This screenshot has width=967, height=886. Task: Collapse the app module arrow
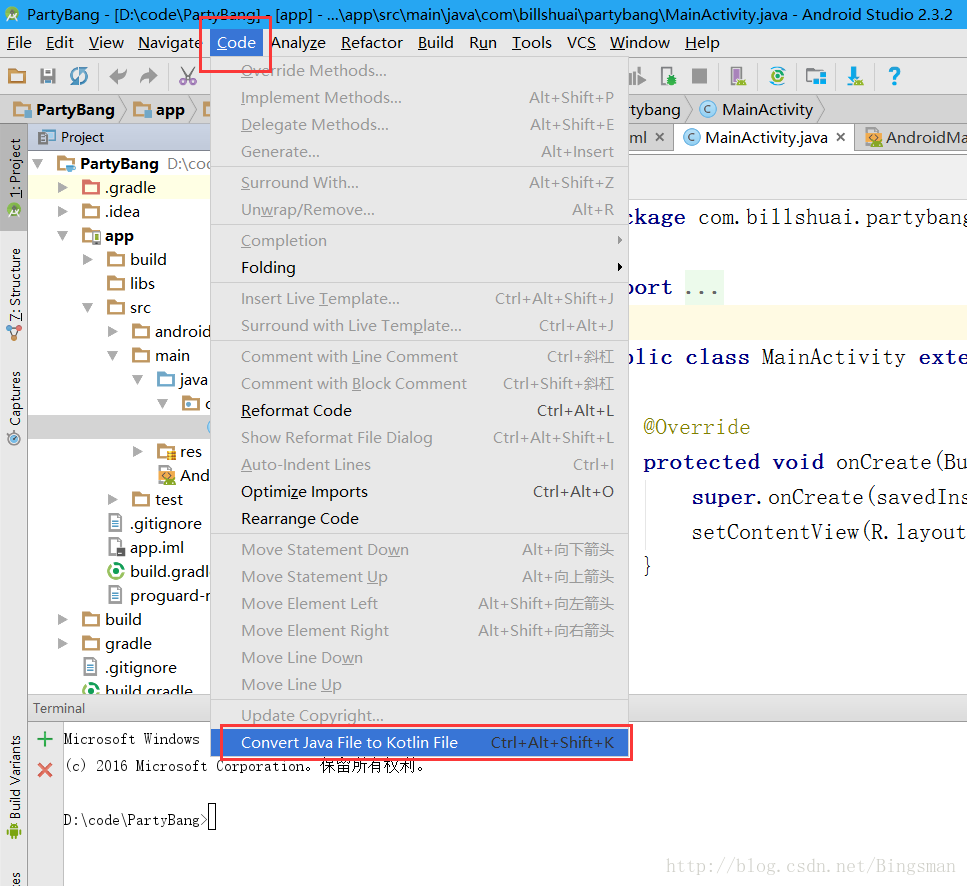62,236
